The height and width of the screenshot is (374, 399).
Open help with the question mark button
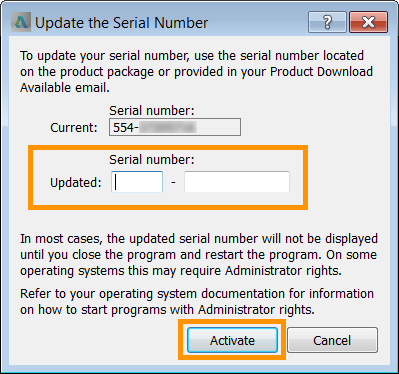coord(327,22)
